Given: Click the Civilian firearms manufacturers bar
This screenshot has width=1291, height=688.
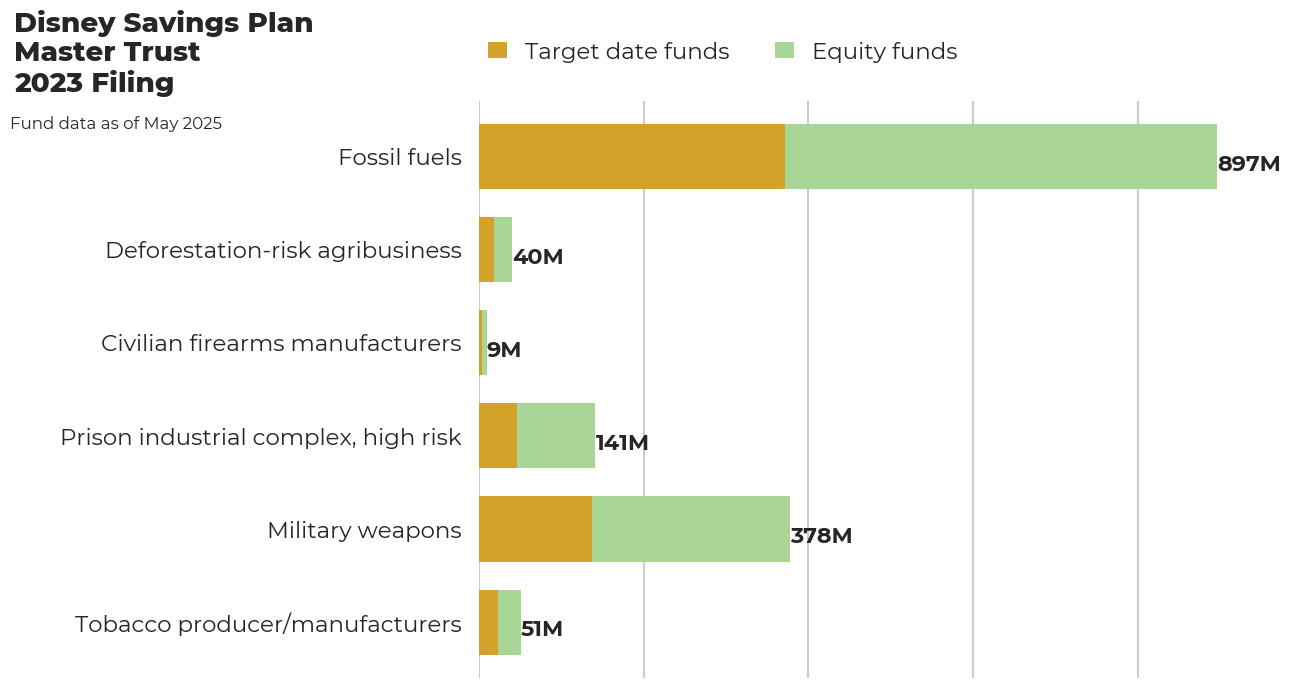Looking at the screenshot, I should tap(483, 343).
